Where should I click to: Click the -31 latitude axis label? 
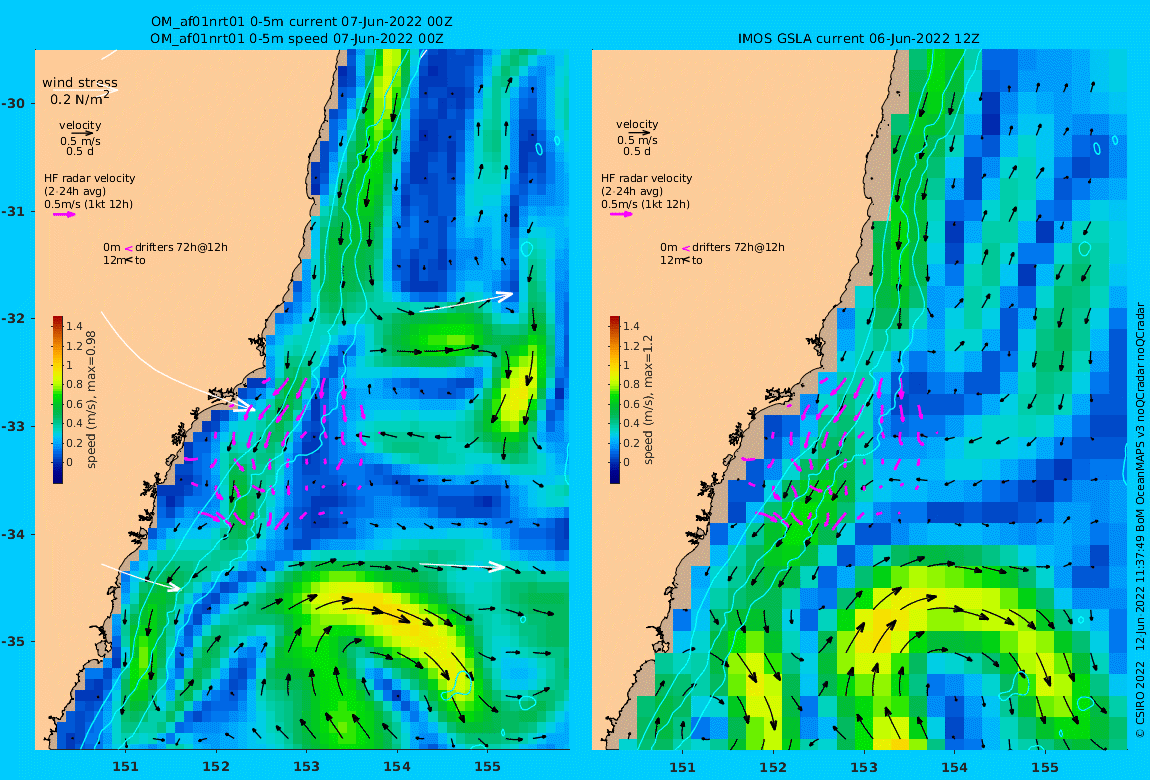12,212
